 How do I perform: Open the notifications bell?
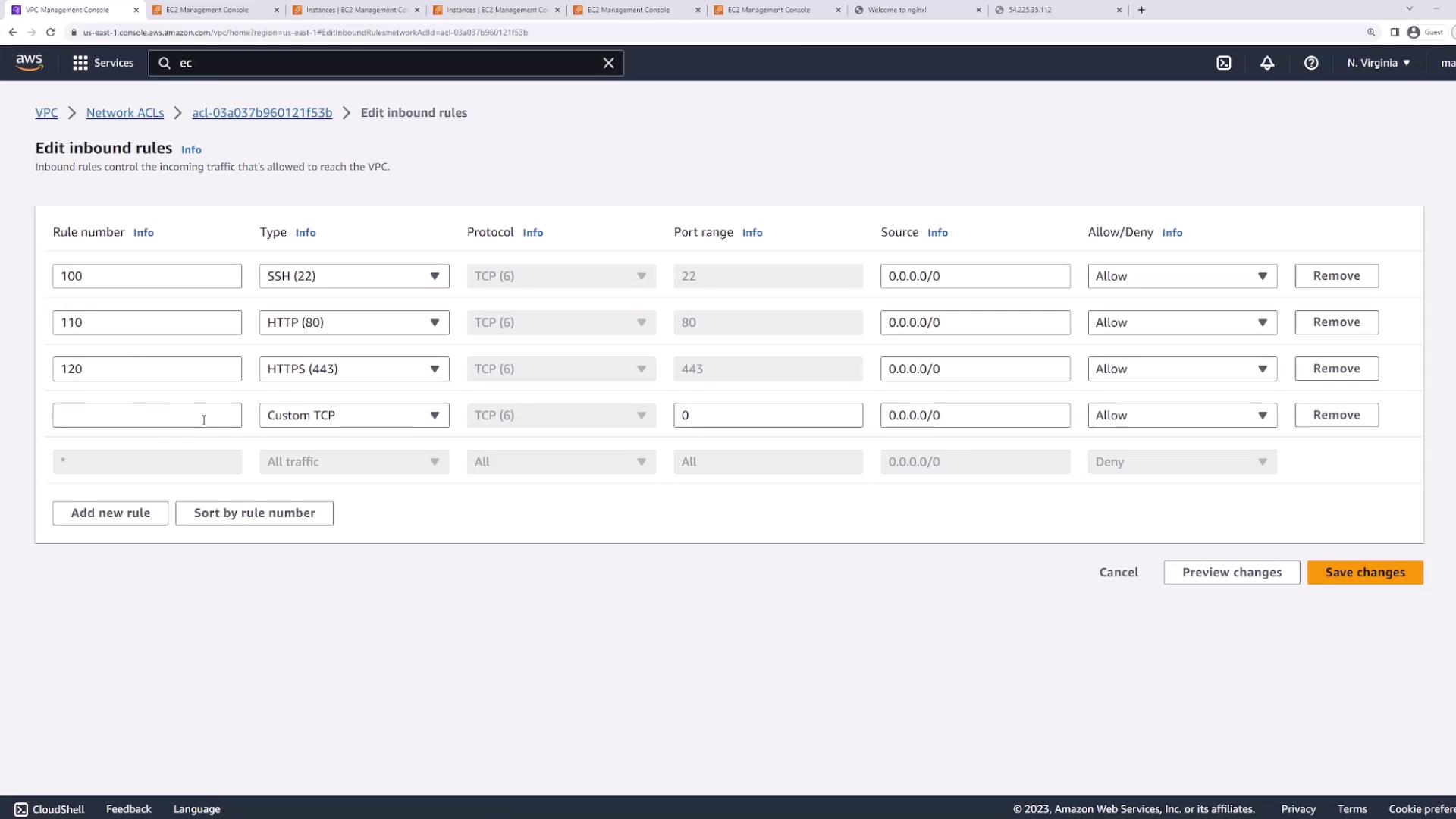click(x=1267, y=63)
